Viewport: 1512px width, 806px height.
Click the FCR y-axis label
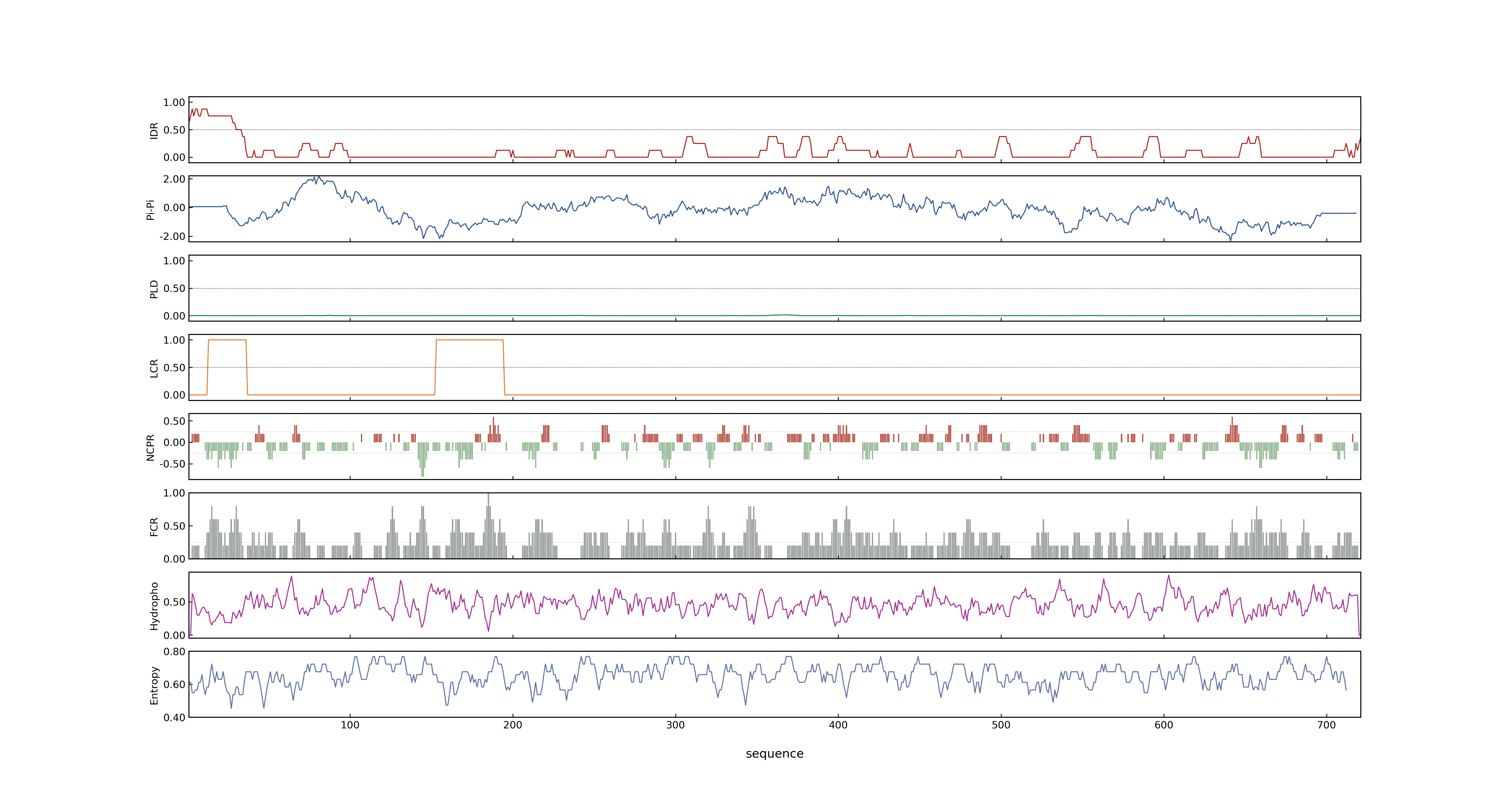(x=154, y=526)
